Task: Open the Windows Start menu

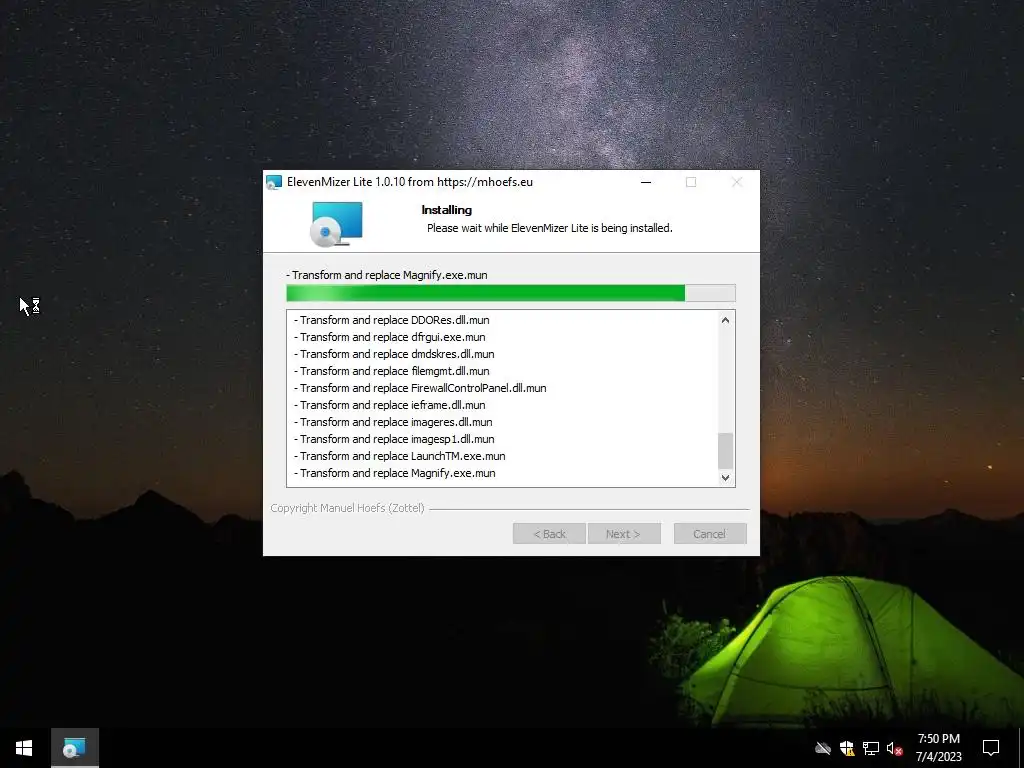Action: pyautogui.click(x=24, y=748)
